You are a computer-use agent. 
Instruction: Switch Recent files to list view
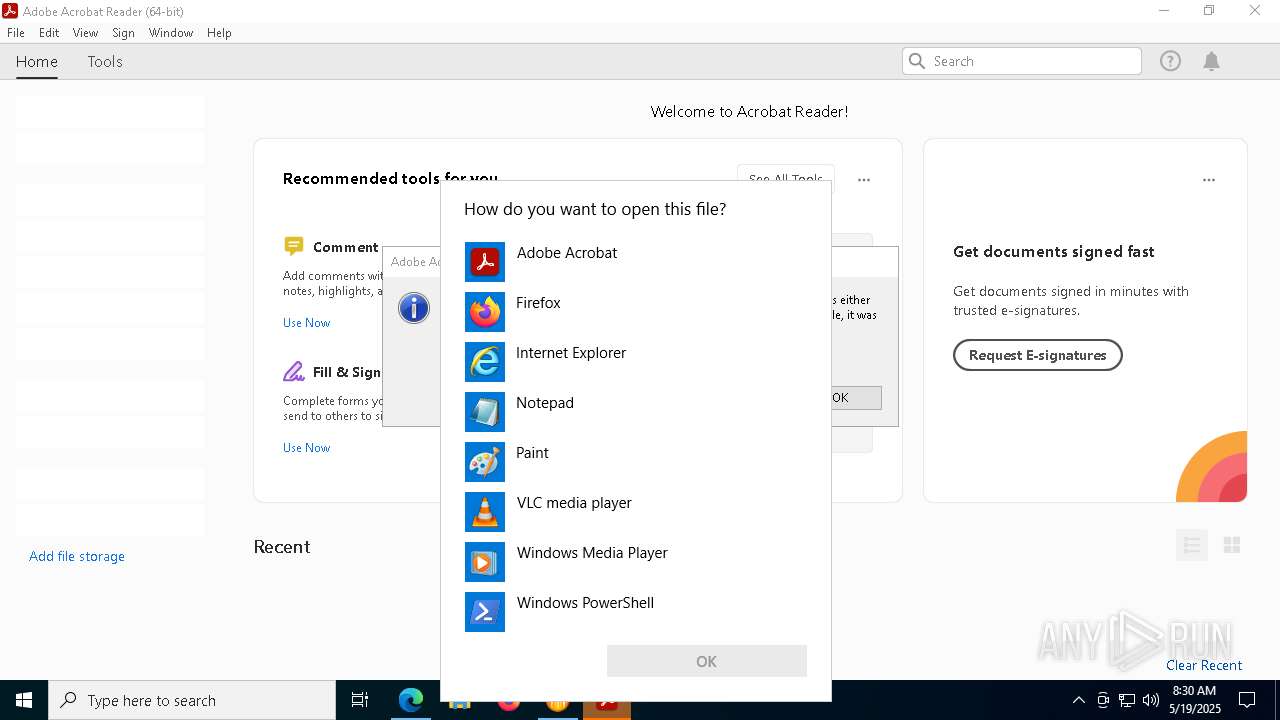1191,545
